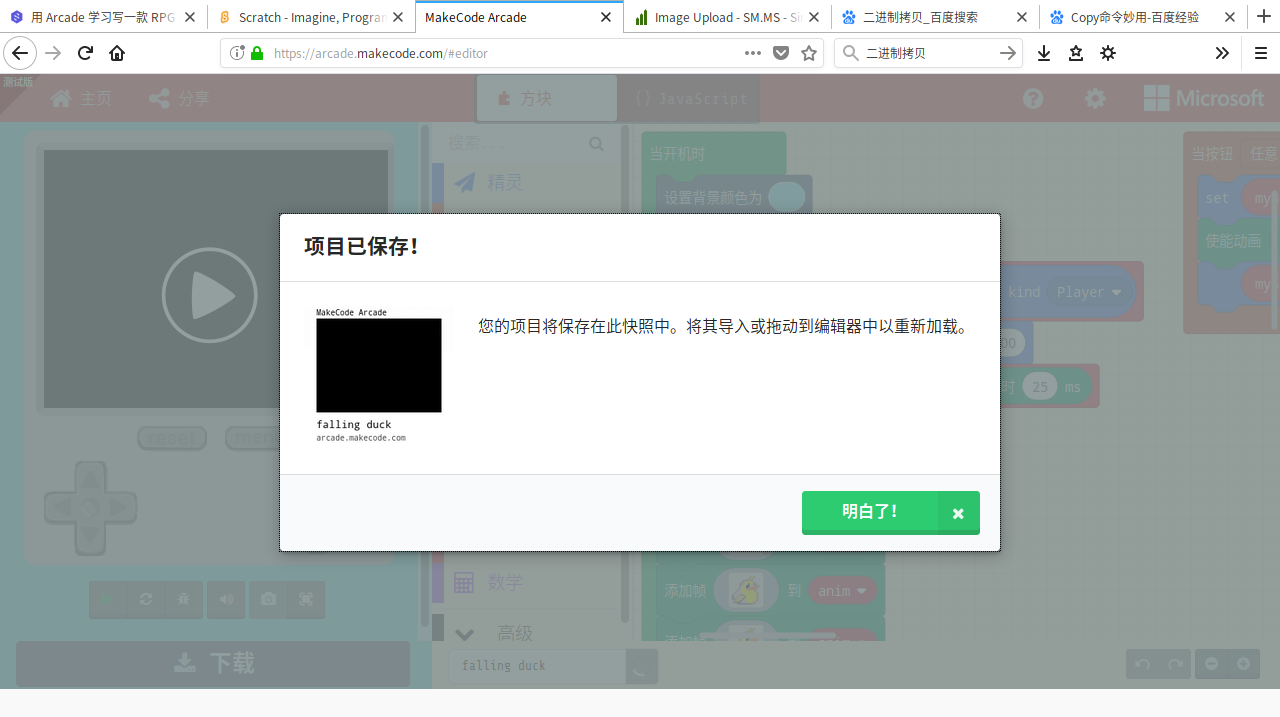Viewport: 1280px width, 717px height.
Task: Mute the simulator audio
Action: point(227,599)
